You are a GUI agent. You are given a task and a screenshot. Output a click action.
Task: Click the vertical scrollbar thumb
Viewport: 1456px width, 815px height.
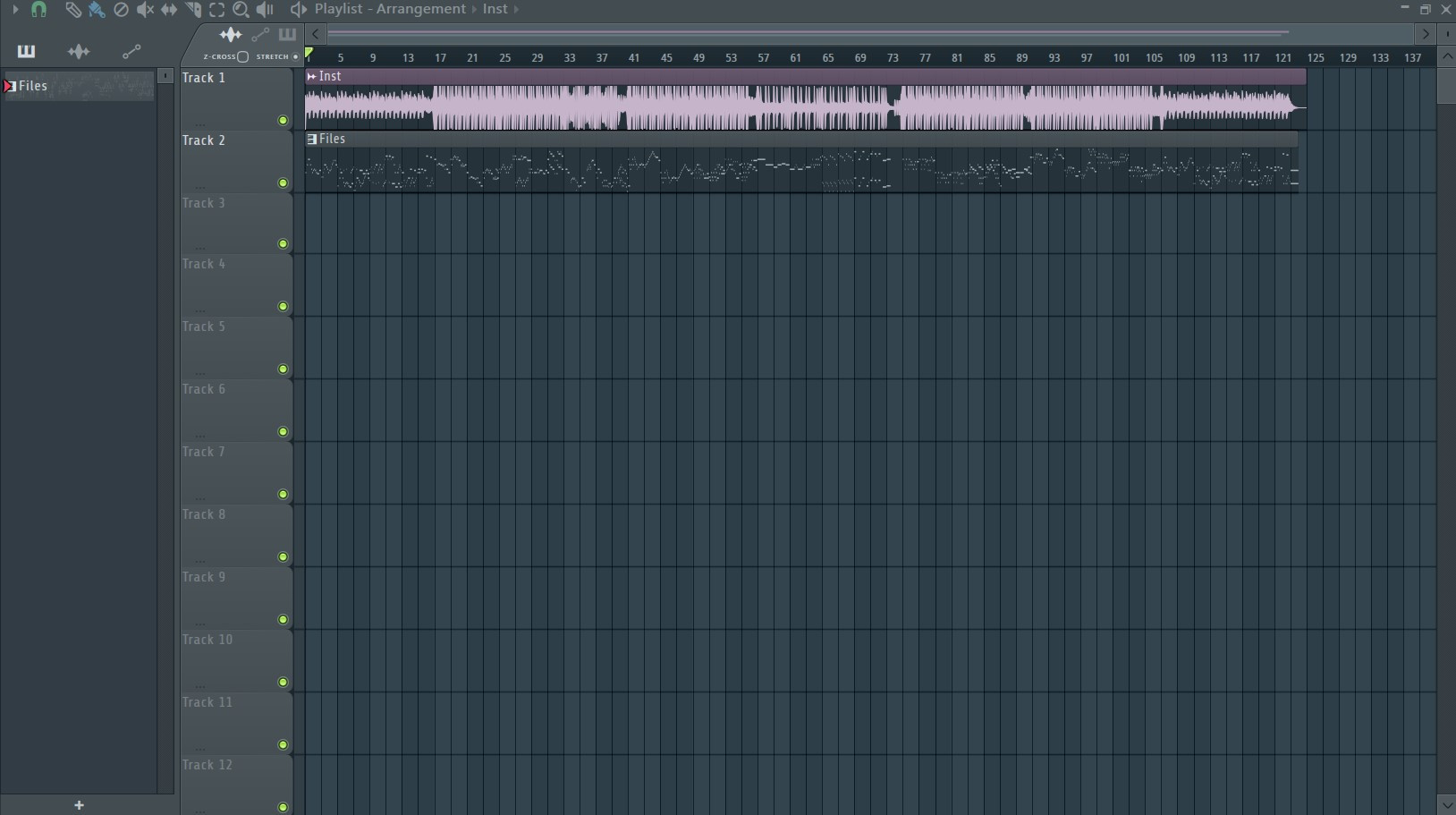click(1446, 86)
